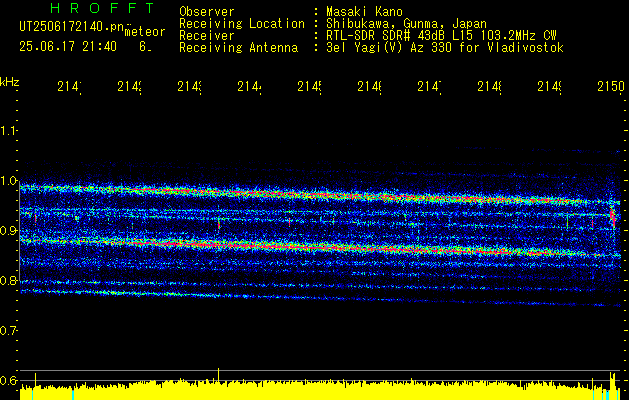The width and height of the screenshot is (629, 400).
Task: Click the 2141 time marker
Action: point(69,87)
